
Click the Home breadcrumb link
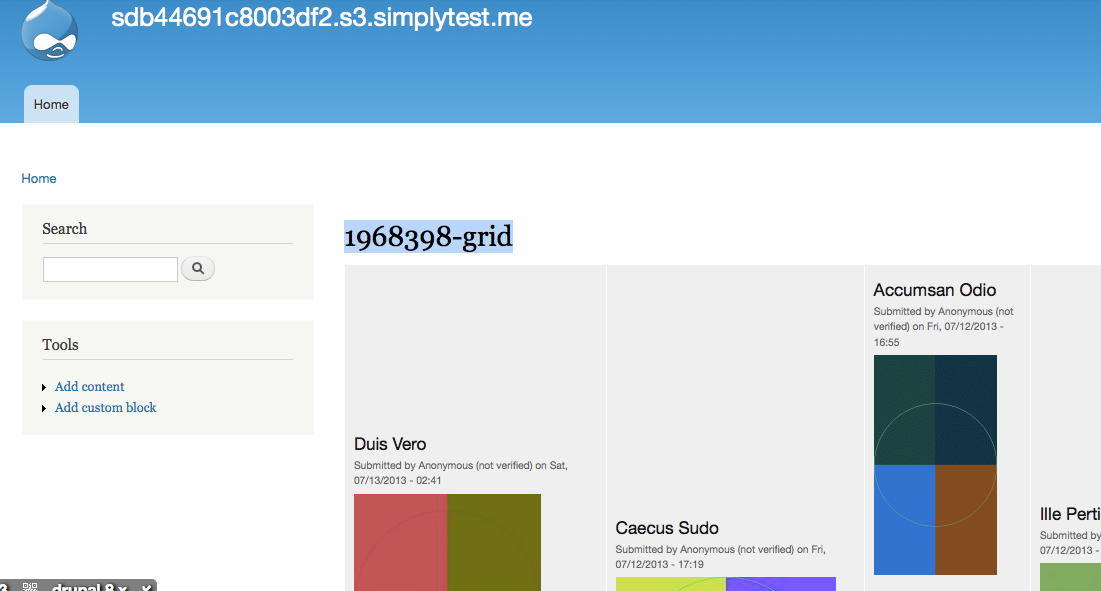[x=39, y=179]
